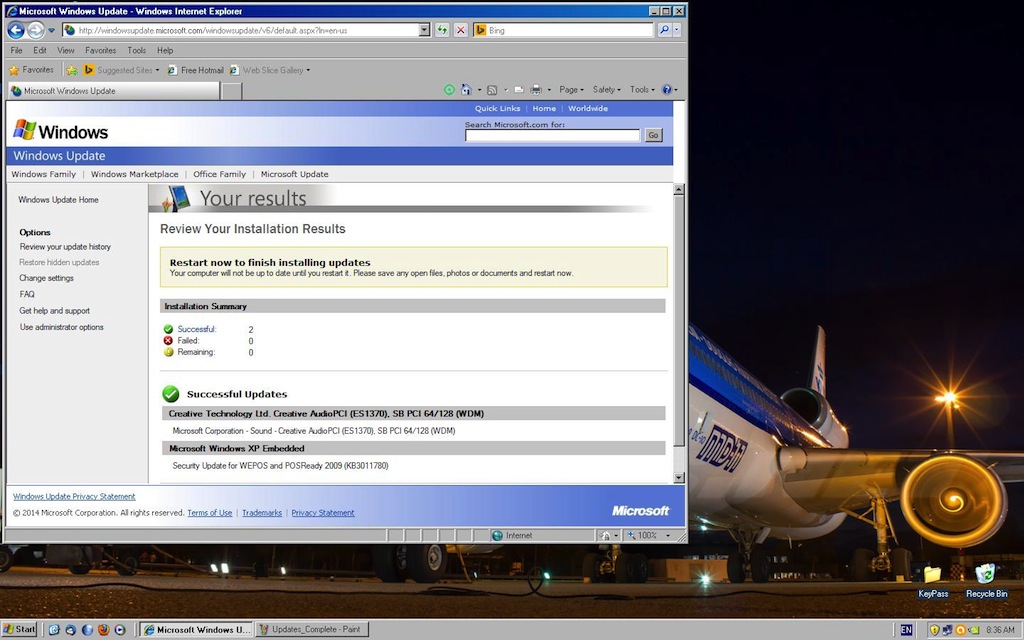Click the Start button on taskbar
1024x640 pixels.
click(20, 630)
